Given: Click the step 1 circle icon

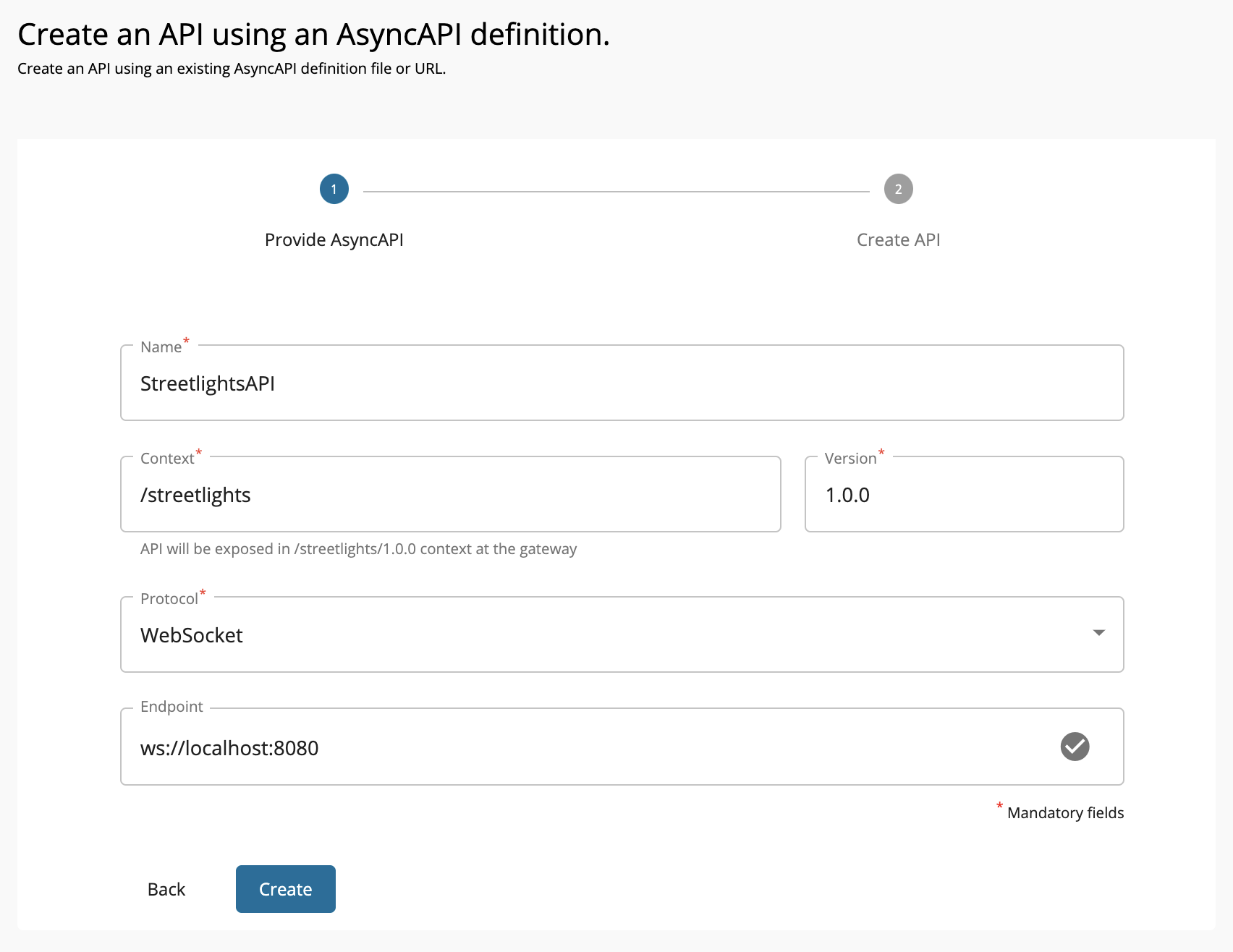Looking at the screenshot, I should pos(334,189).
